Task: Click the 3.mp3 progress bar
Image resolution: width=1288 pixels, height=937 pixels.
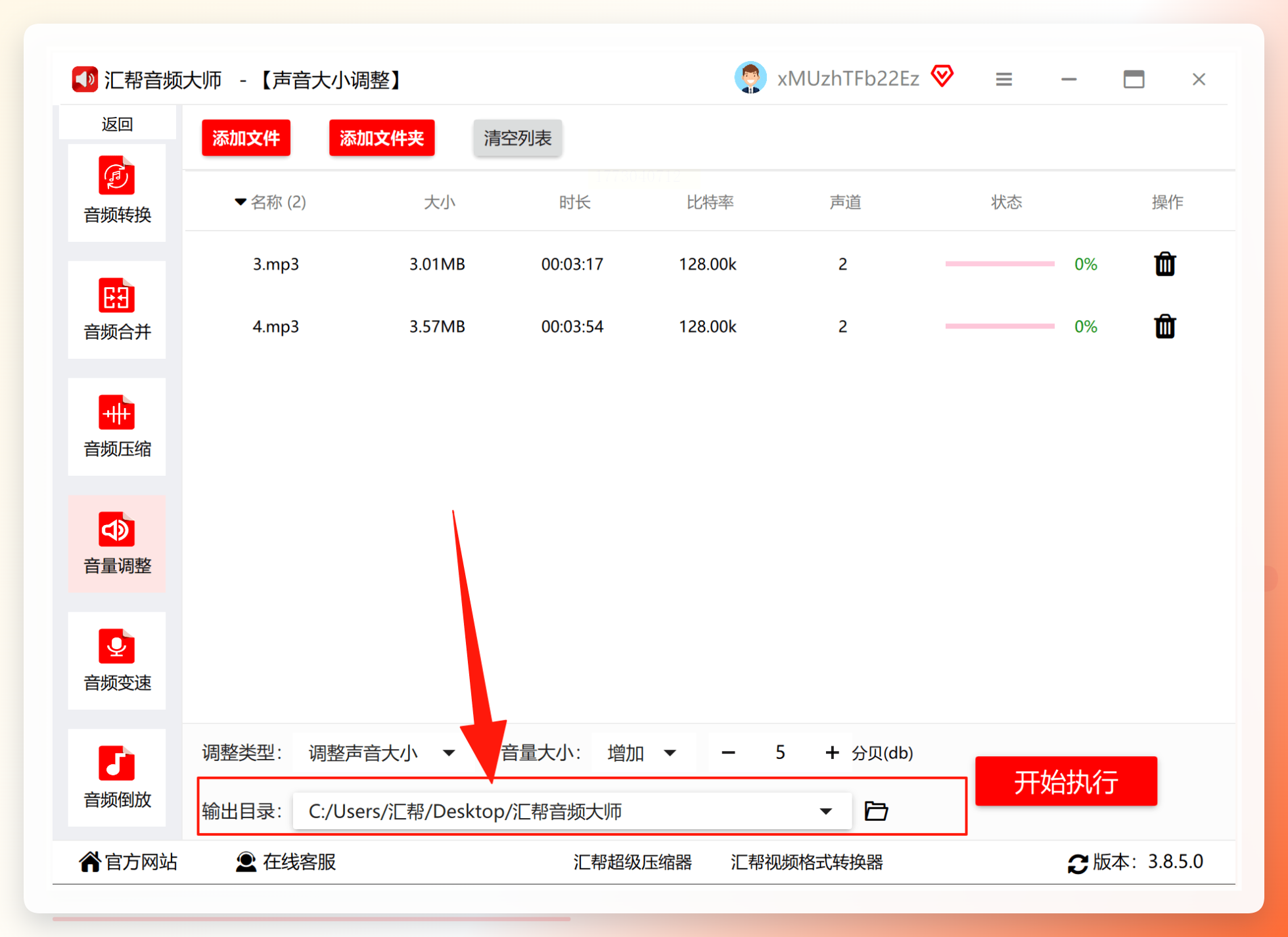Action: [x=1000, y=264]
